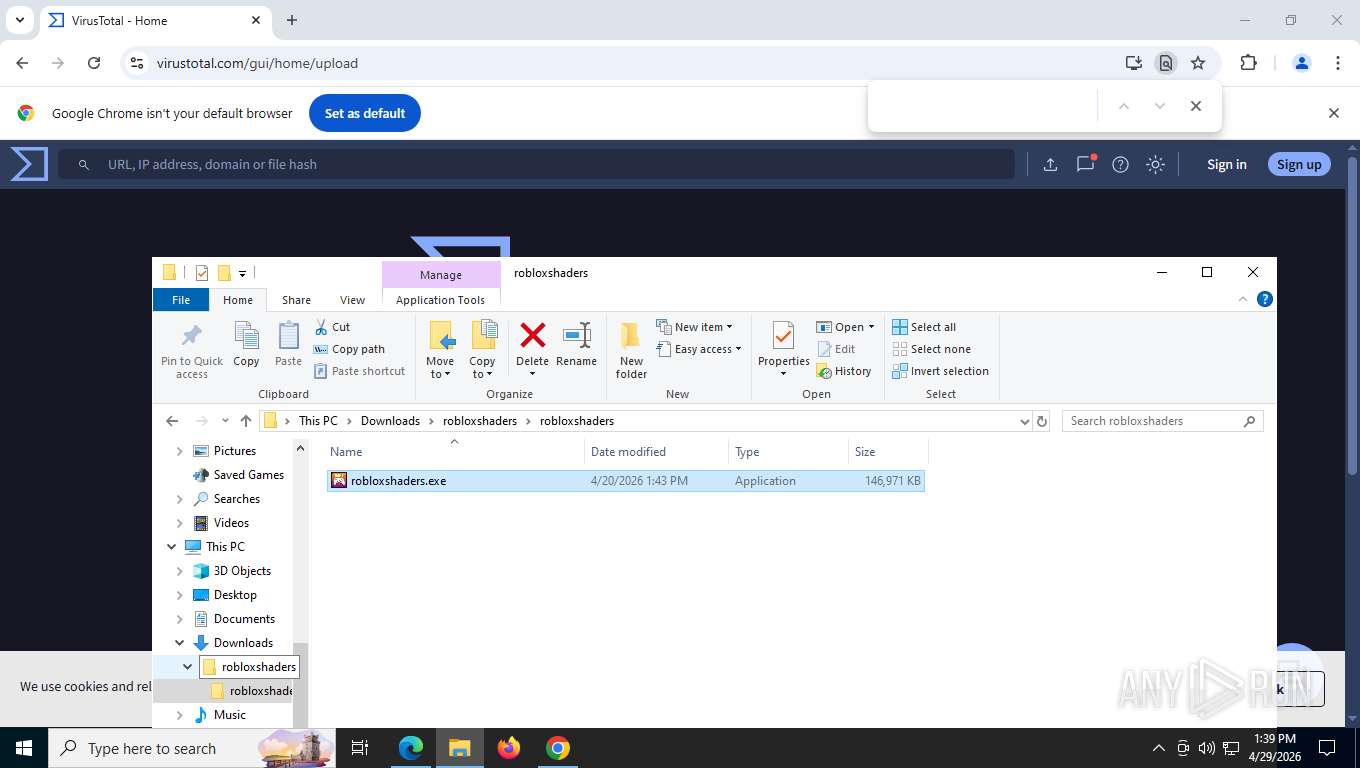This screenshot has height=768, width=1360.
Task: Open Explorer Help icon
Action: [x=1265, y=299]
